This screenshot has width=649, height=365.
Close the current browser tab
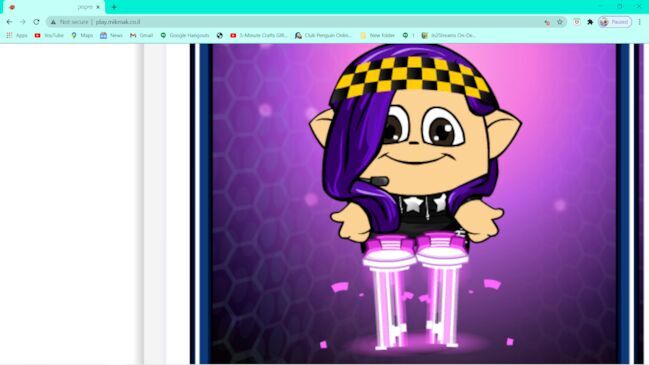(x=98, y=7)
